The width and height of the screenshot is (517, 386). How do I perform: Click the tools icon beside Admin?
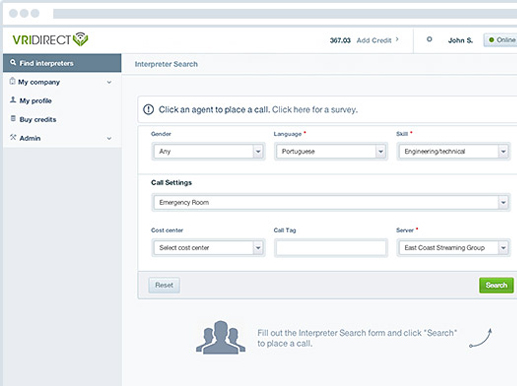[x=13, y=137]
